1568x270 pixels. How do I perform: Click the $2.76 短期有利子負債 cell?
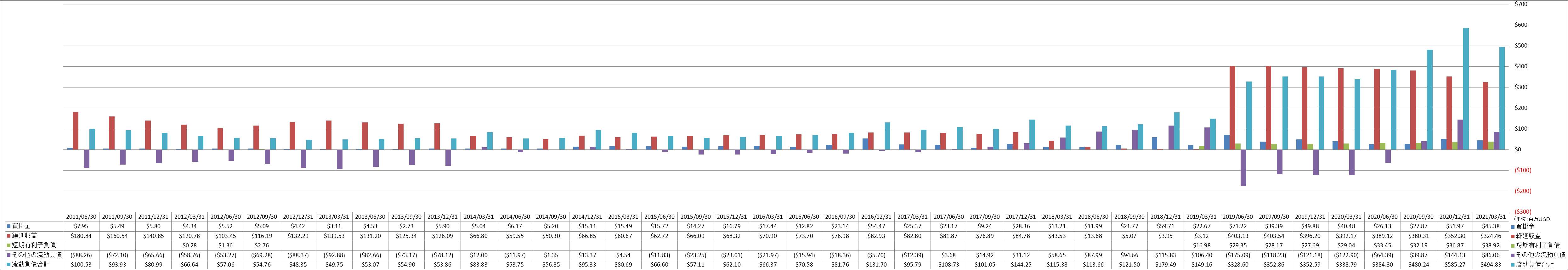pos(262,245)
